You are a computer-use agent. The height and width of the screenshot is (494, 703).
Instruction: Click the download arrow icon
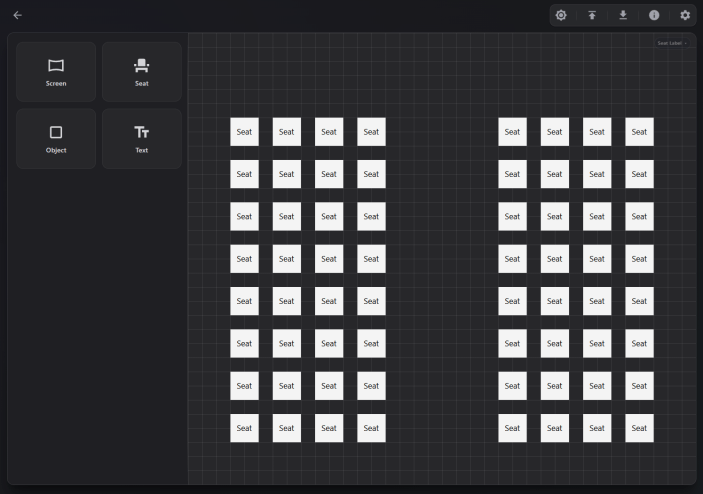point(623,15)
